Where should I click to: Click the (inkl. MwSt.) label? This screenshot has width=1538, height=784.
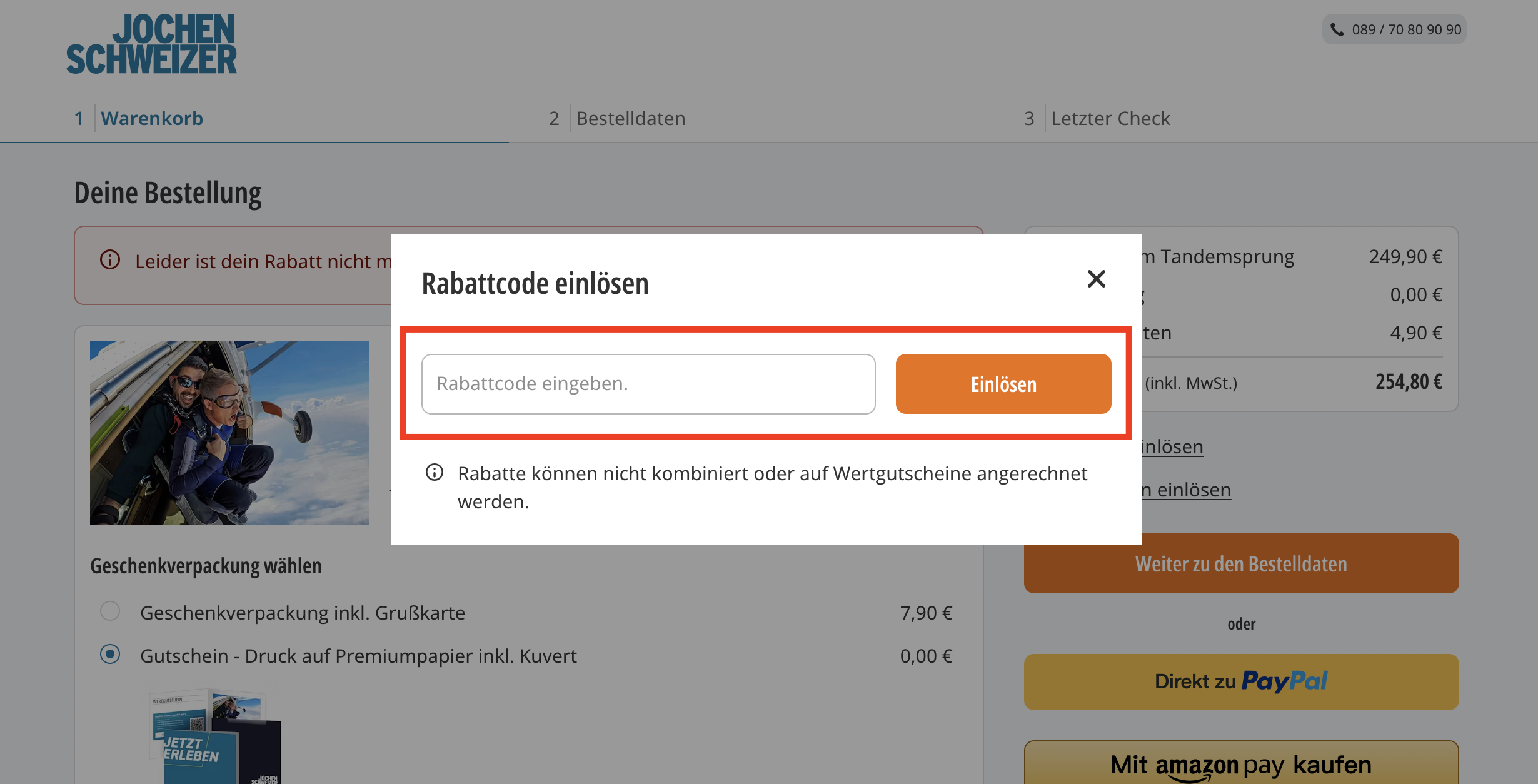click(1191, 383)
